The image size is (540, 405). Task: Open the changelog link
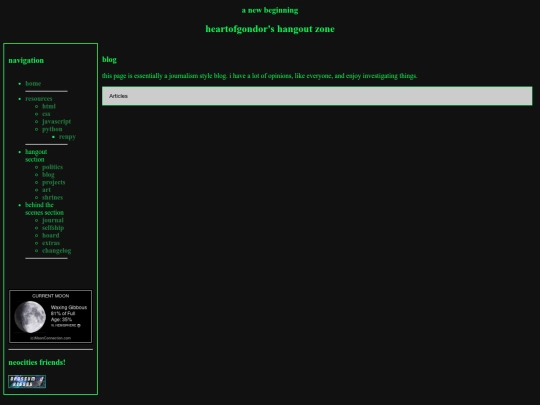coord(56,251)
